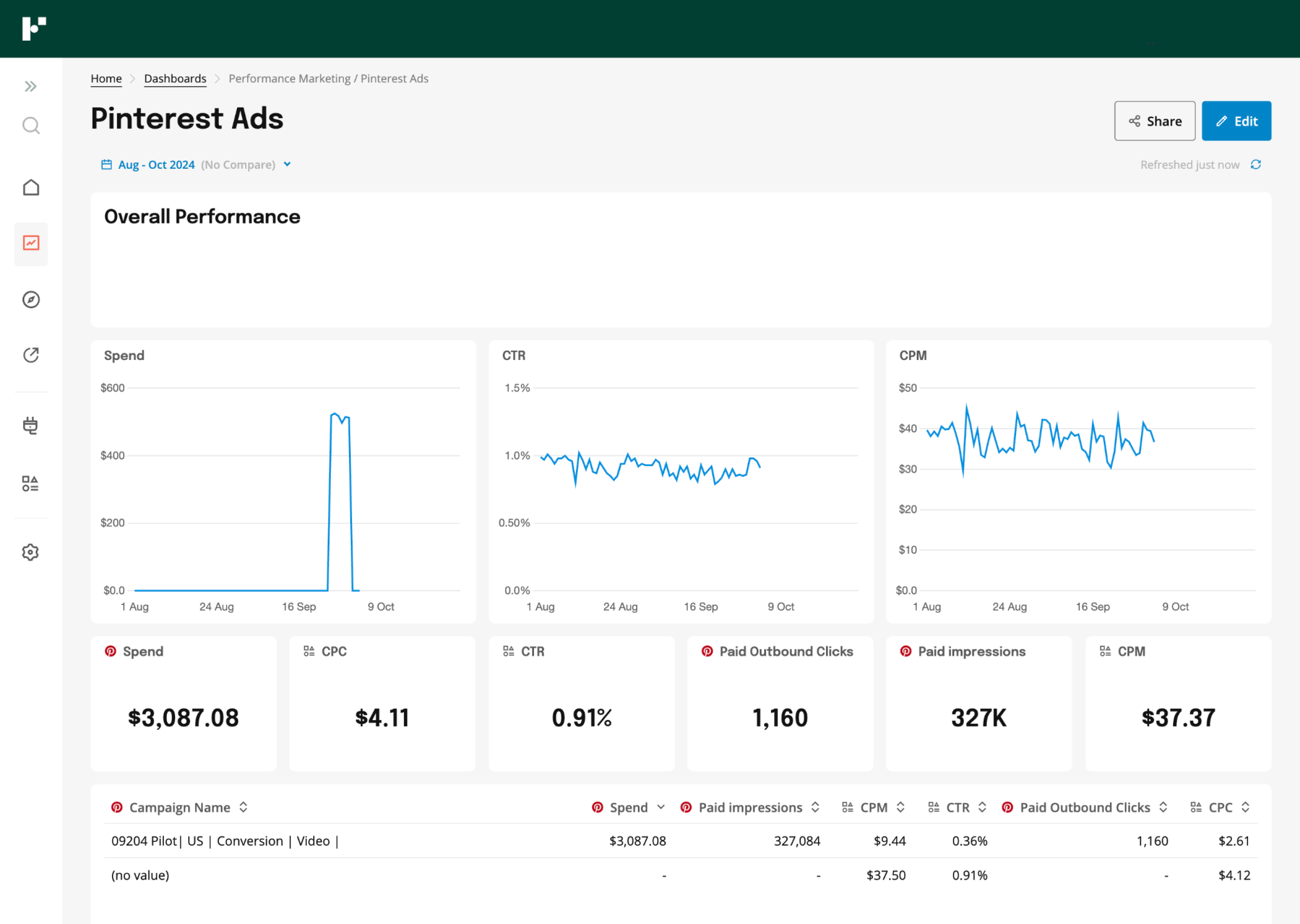This screenshot has width=1300, height=924.
Task: Open the data connections plug icon
Action: [x=31, y=425]
